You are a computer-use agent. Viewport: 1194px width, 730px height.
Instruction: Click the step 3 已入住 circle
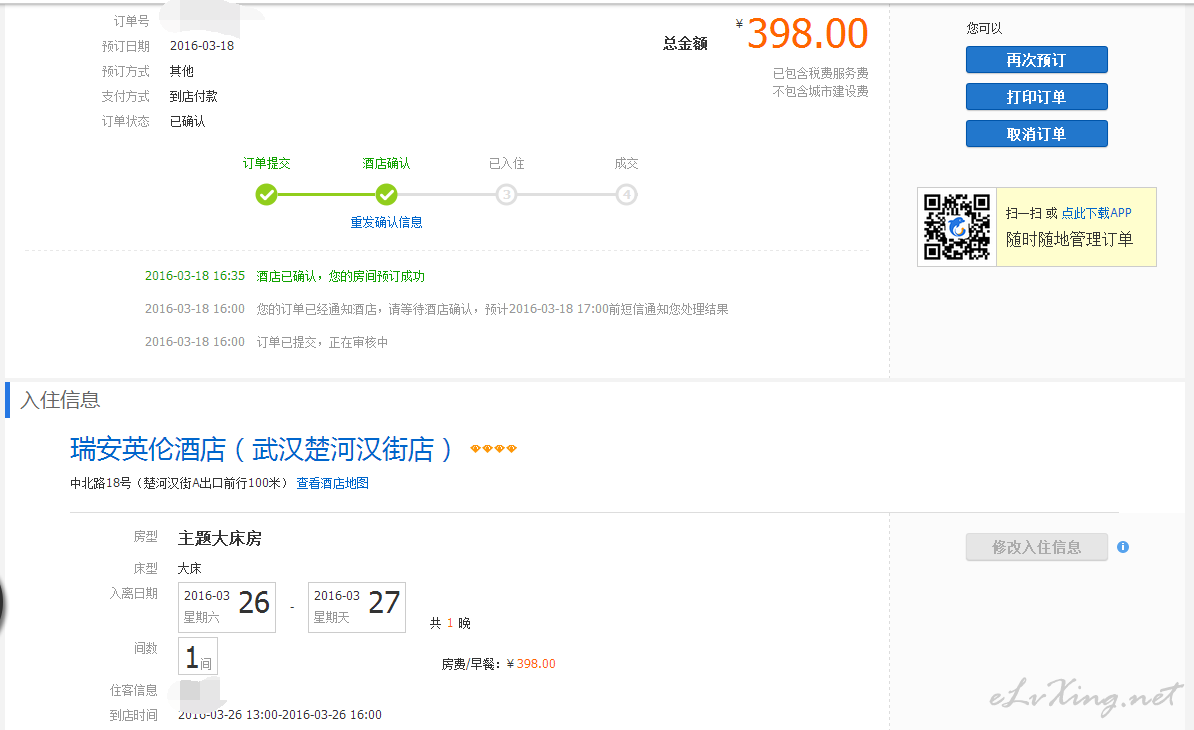pos(506,196)
